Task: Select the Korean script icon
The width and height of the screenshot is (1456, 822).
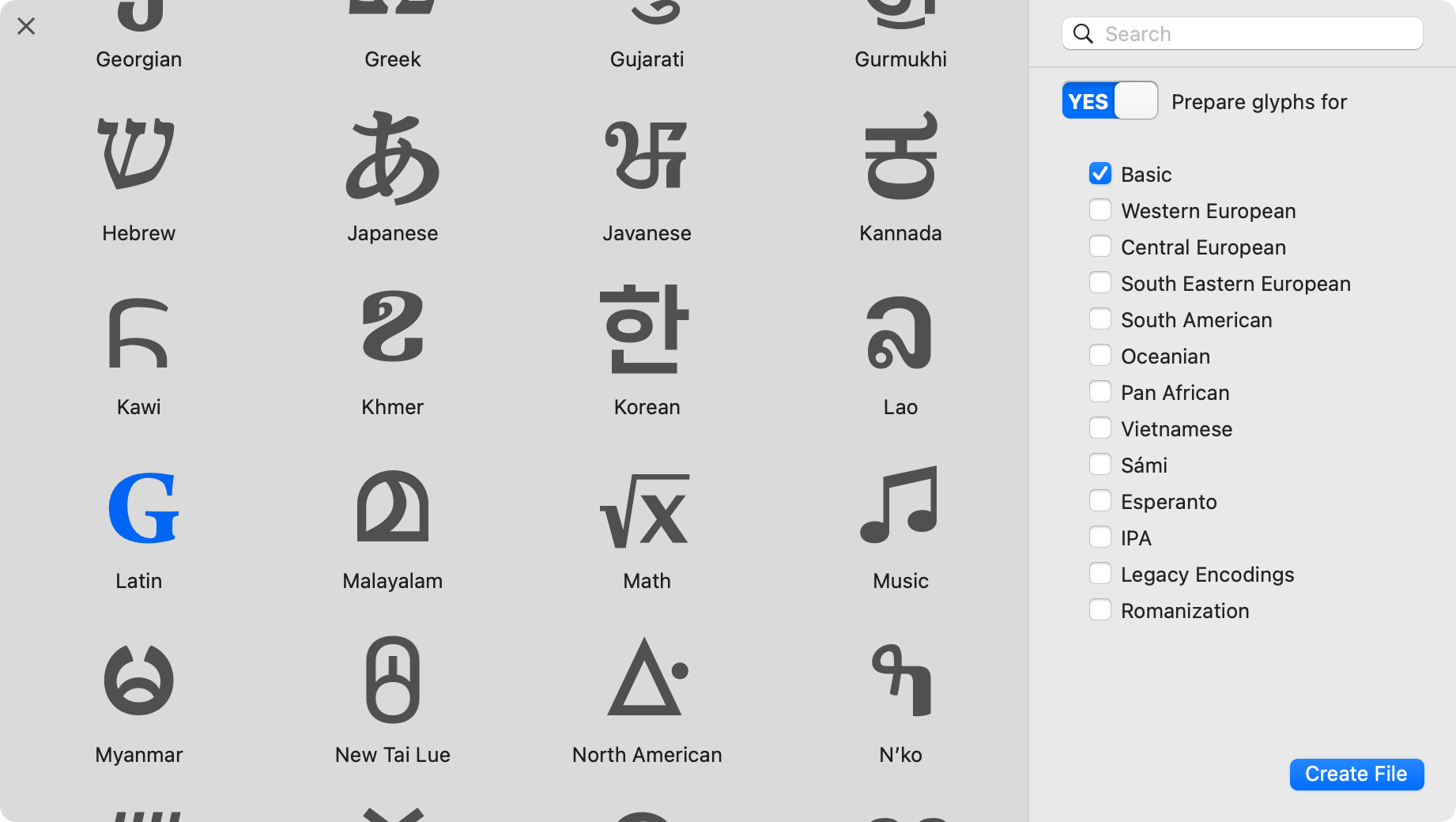Action: coord(645,328)
